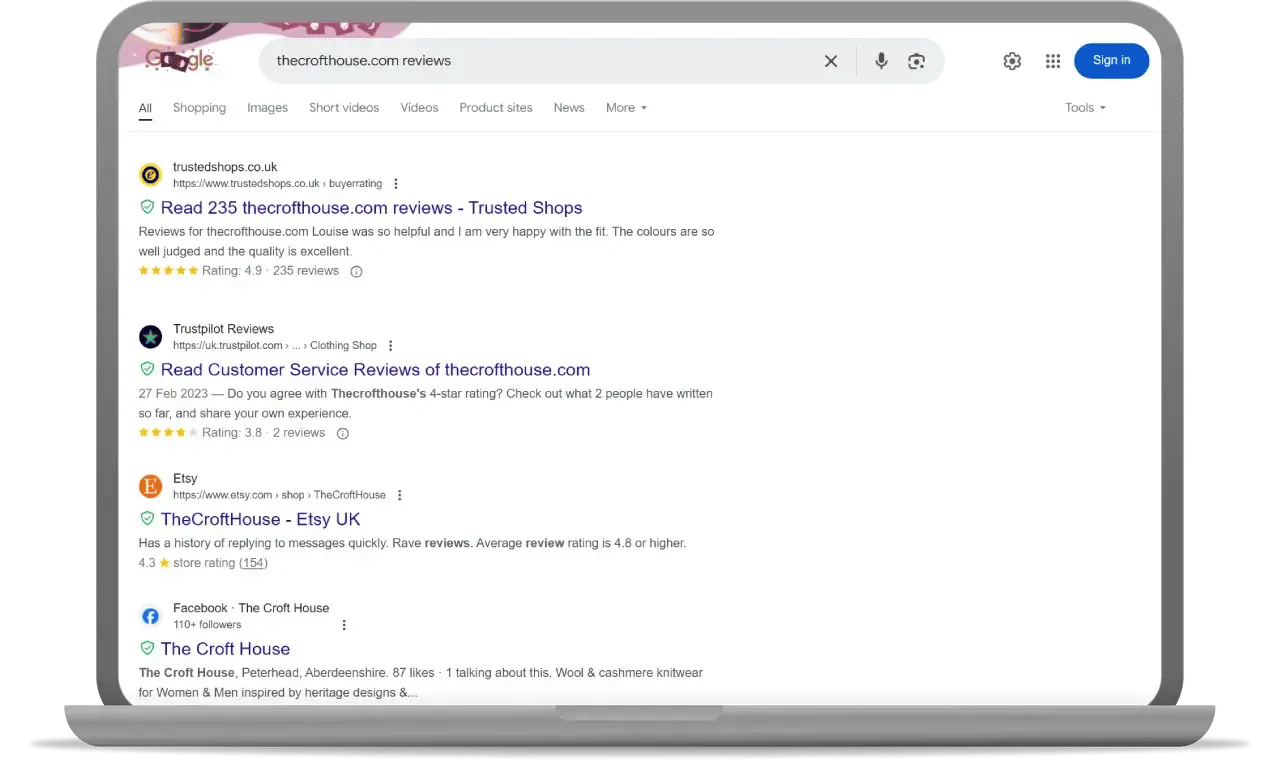Expand the More search filters

point(626,108)
